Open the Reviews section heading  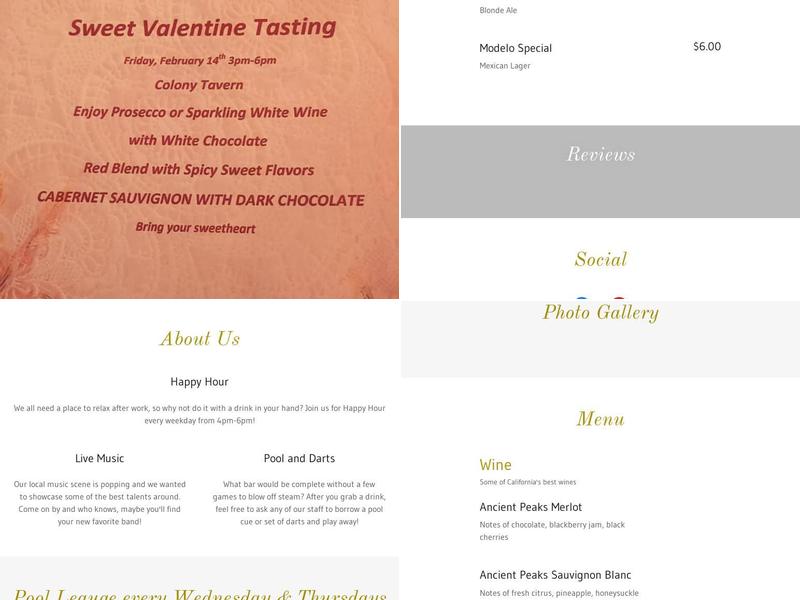601,154
